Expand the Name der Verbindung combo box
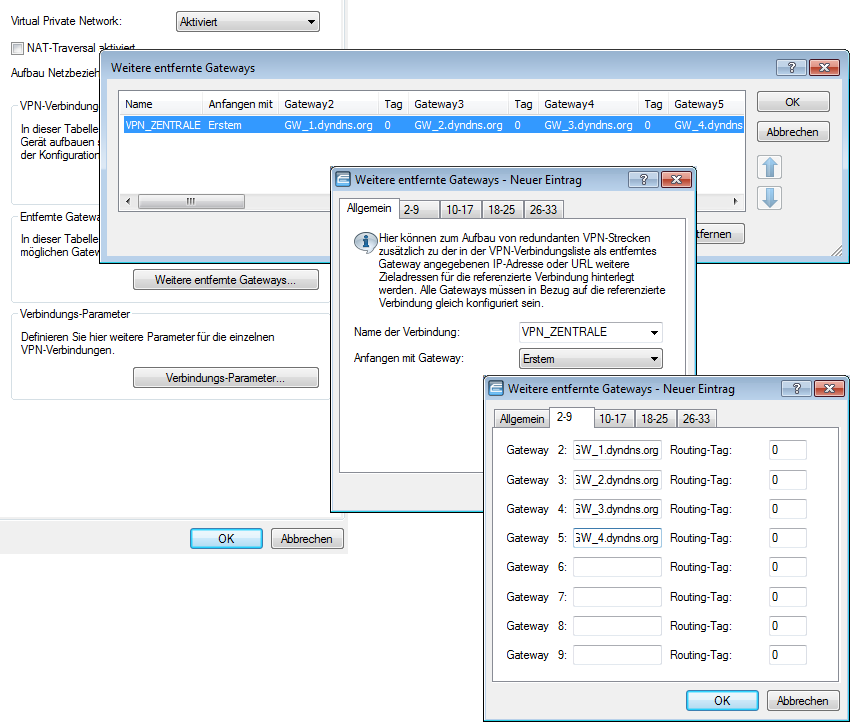The width and height of the screenshot is (850, 722). point(590,332)
